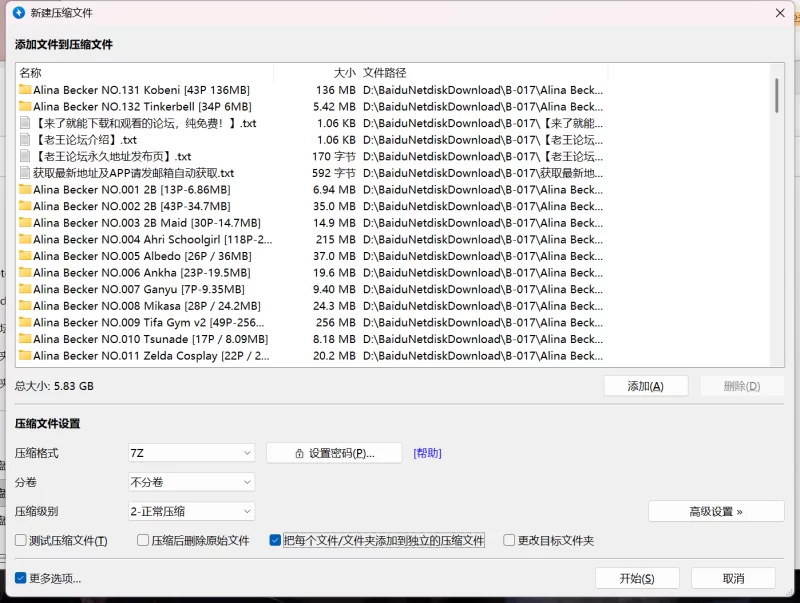800x603 pixels.
Task: Tick the 压缩后删除原始文件 checkbox
Action: coord(143,541)
